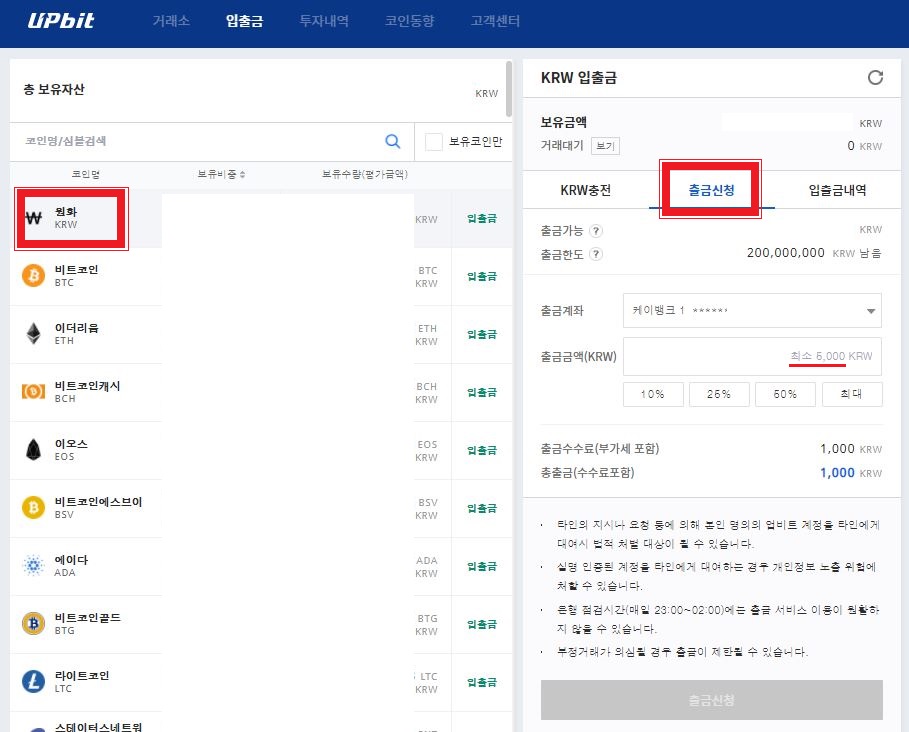Open the 코인동향 menu
The width and height of the screenshot is (909, 732).
click(x=410, y=21)
